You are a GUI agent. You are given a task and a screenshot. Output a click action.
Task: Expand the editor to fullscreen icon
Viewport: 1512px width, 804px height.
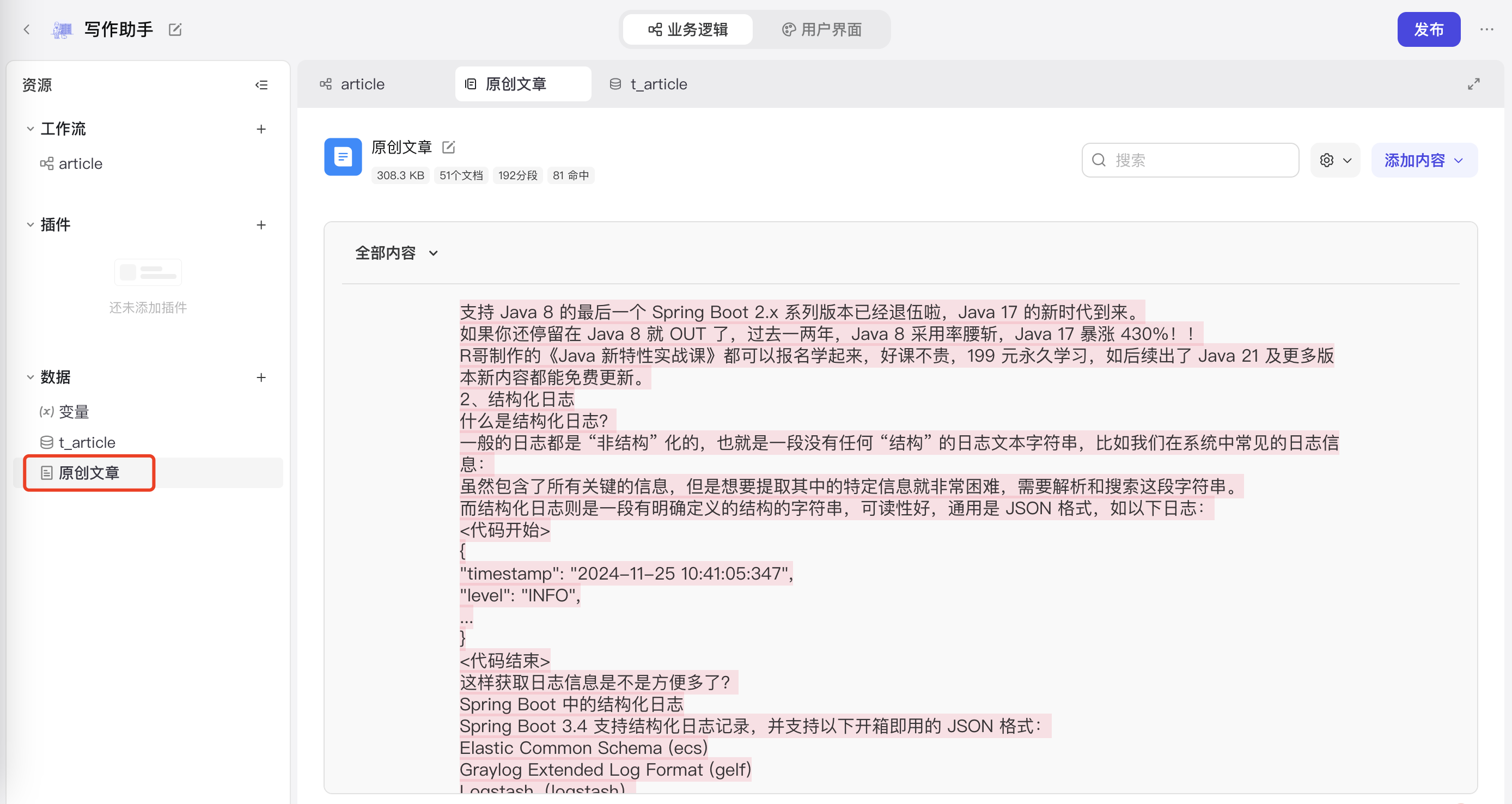pyautogui.click(x=1473, y=84)
